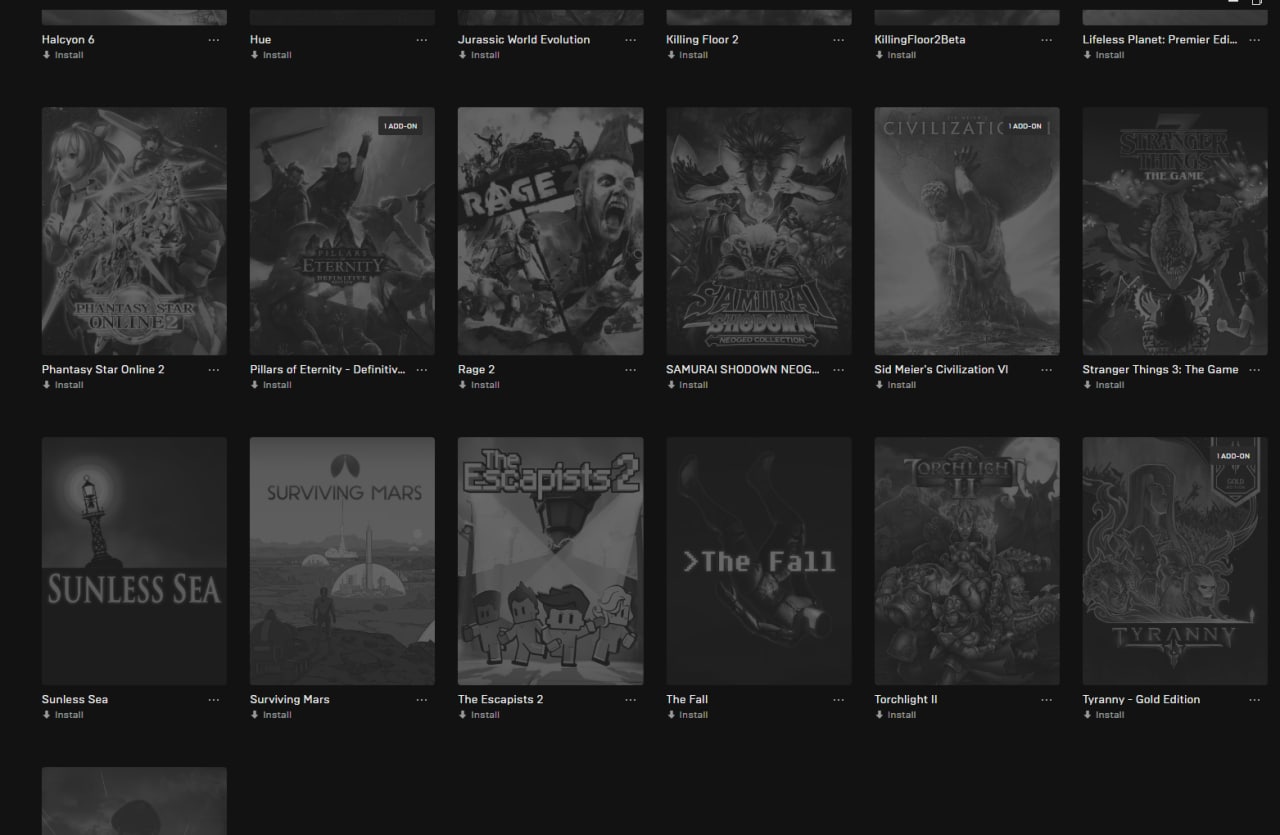Install Lifeless Planet: Premier Edition
The image size is (1280, 835).
1103,55
